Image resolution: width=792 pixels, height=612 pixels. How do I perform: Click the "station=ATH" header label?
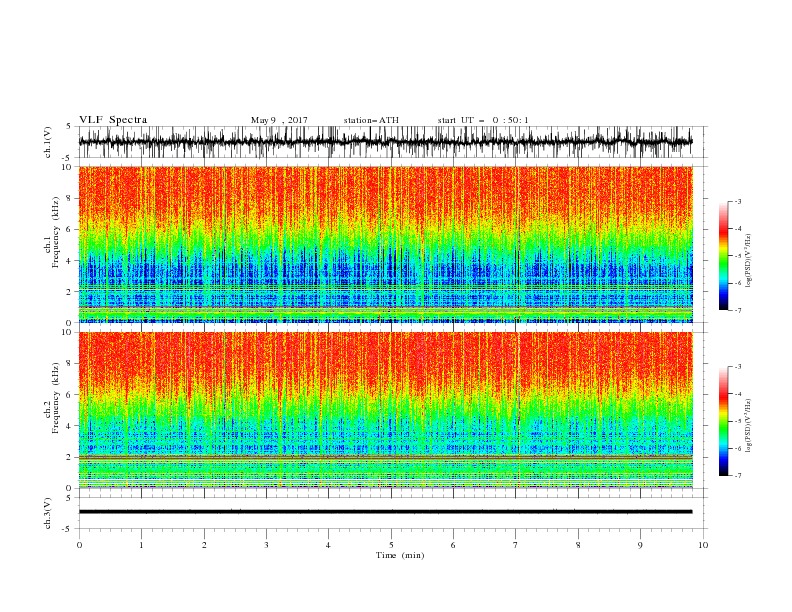[371, 120]
